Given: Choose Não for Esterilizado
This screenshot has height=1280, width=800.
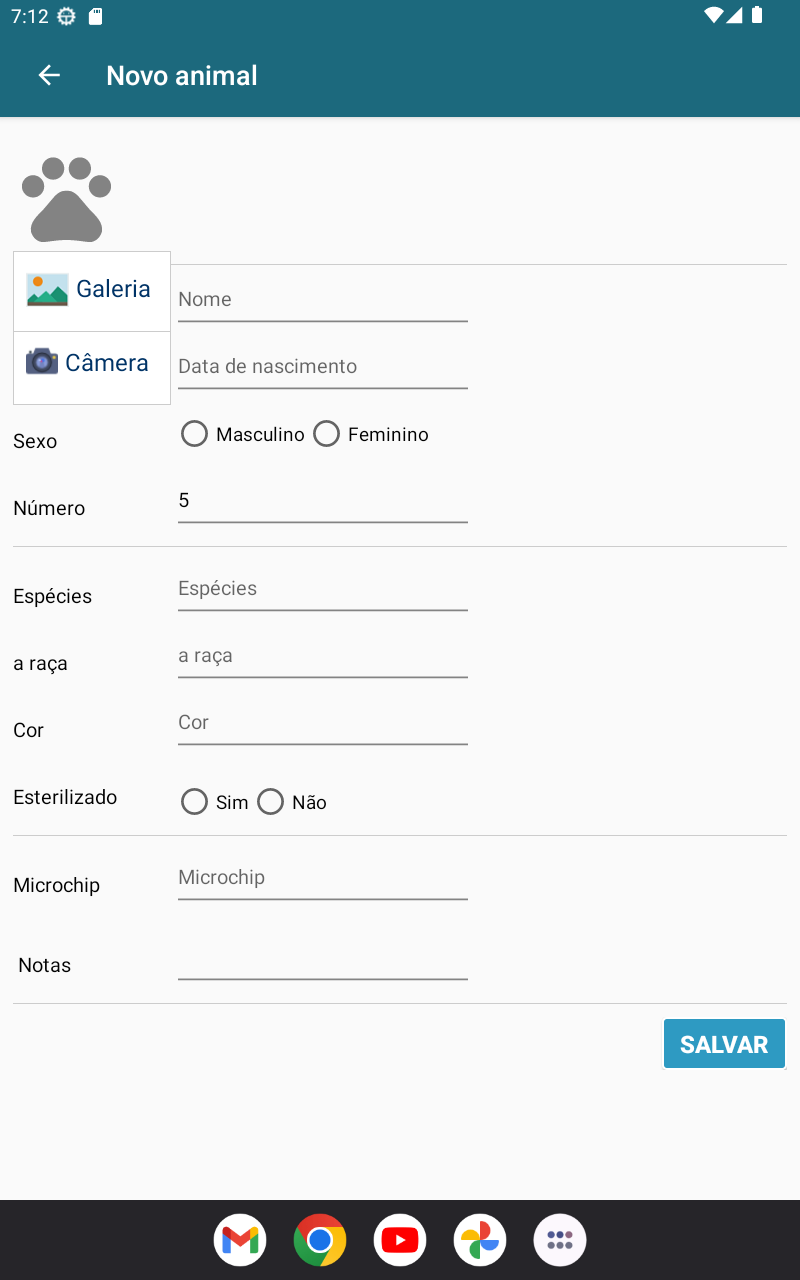Looking at the screenshot, I should click(271, 802).
